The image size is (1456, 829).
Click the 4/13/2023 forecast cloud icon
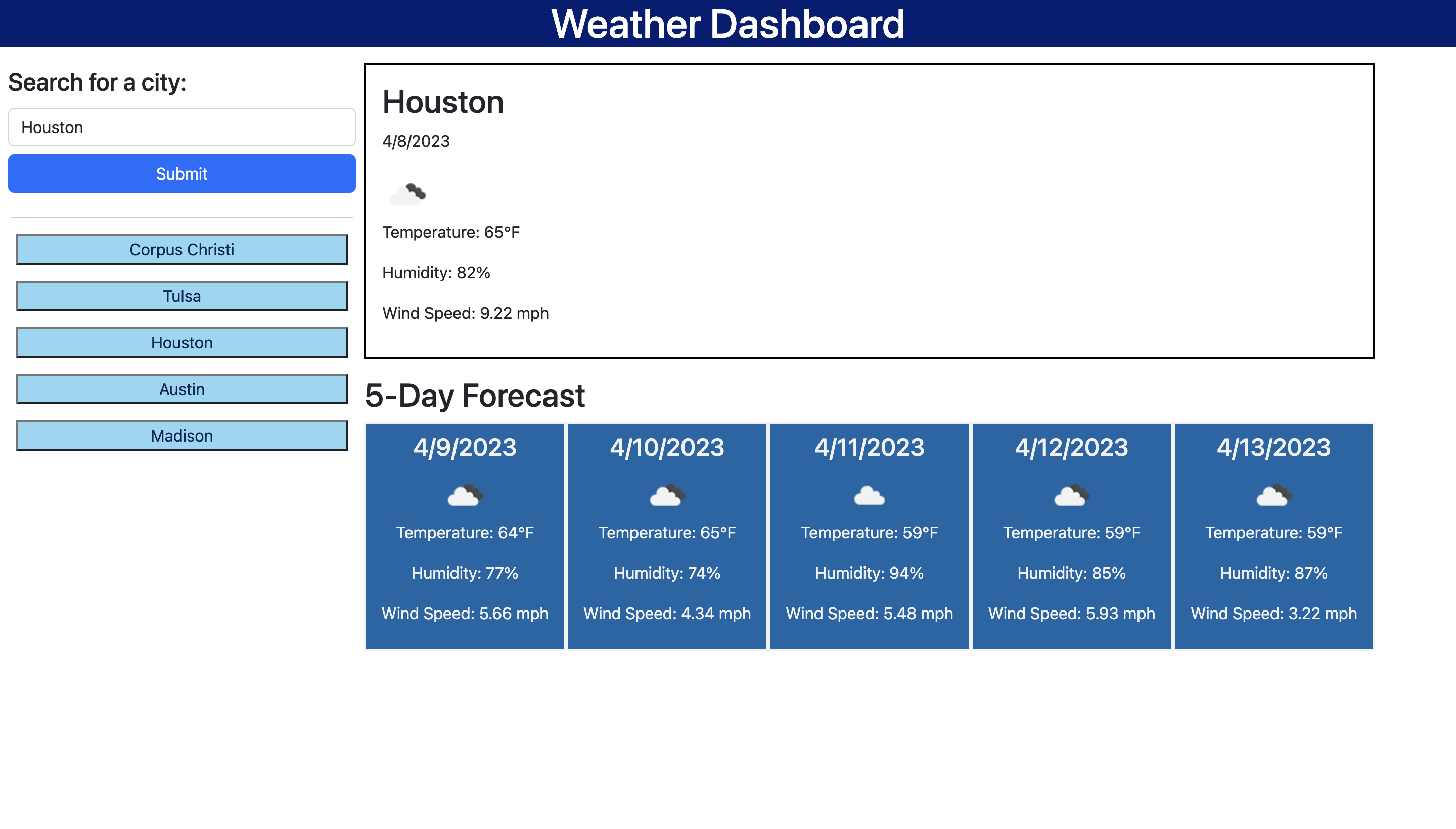(1273, 495)
